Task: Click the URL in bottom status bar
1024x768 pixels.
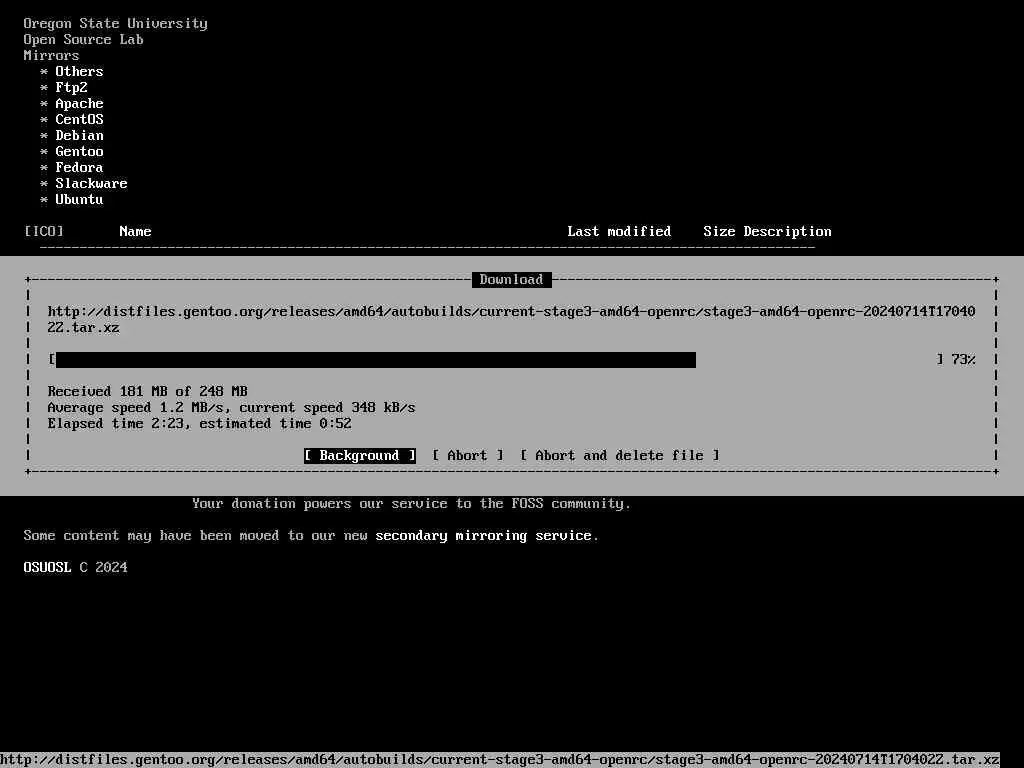Action: pos(500,760)
